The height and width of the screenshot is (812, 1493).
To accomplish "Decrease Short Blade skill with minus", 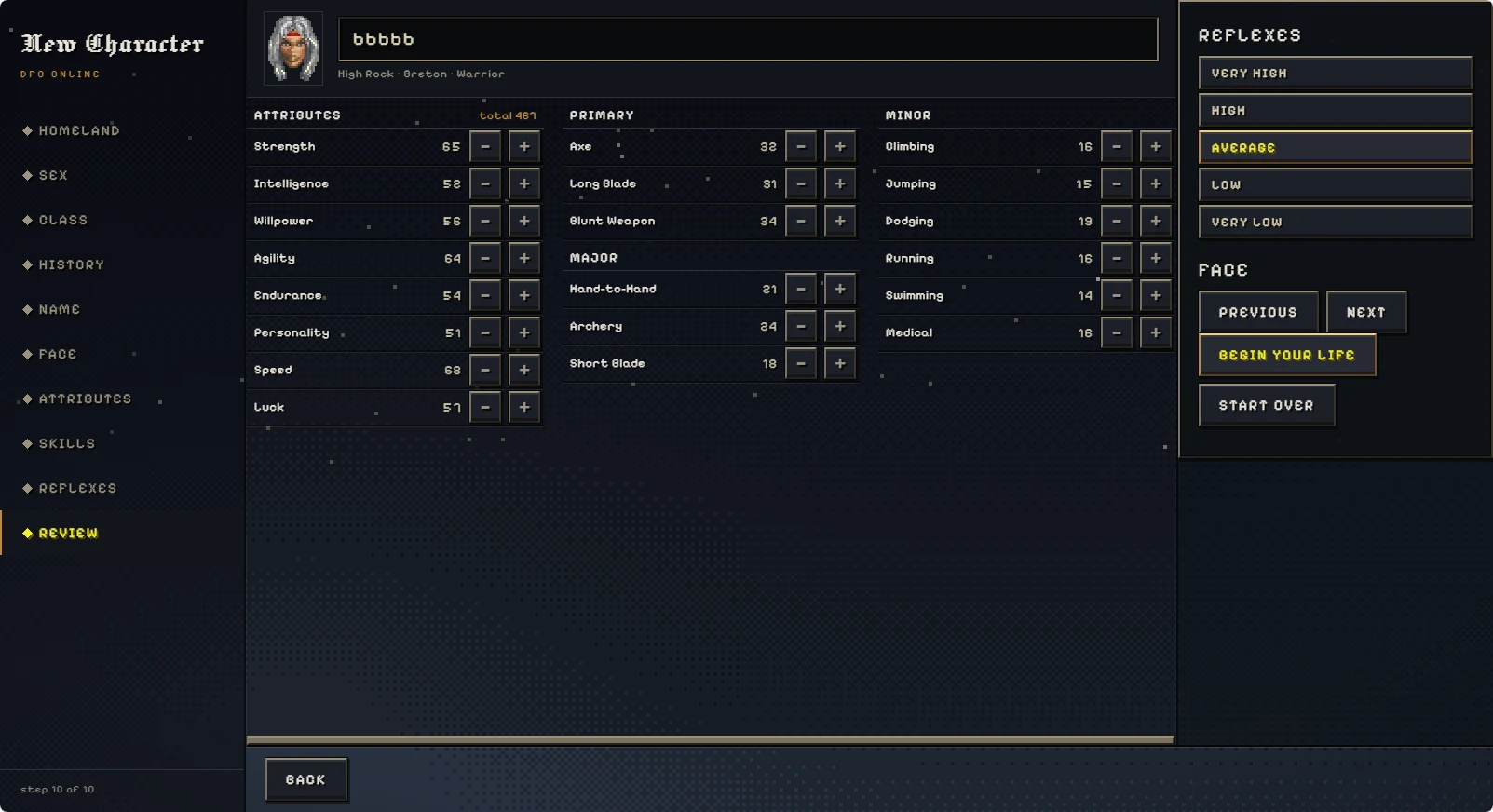I will [x=801, y=363].
